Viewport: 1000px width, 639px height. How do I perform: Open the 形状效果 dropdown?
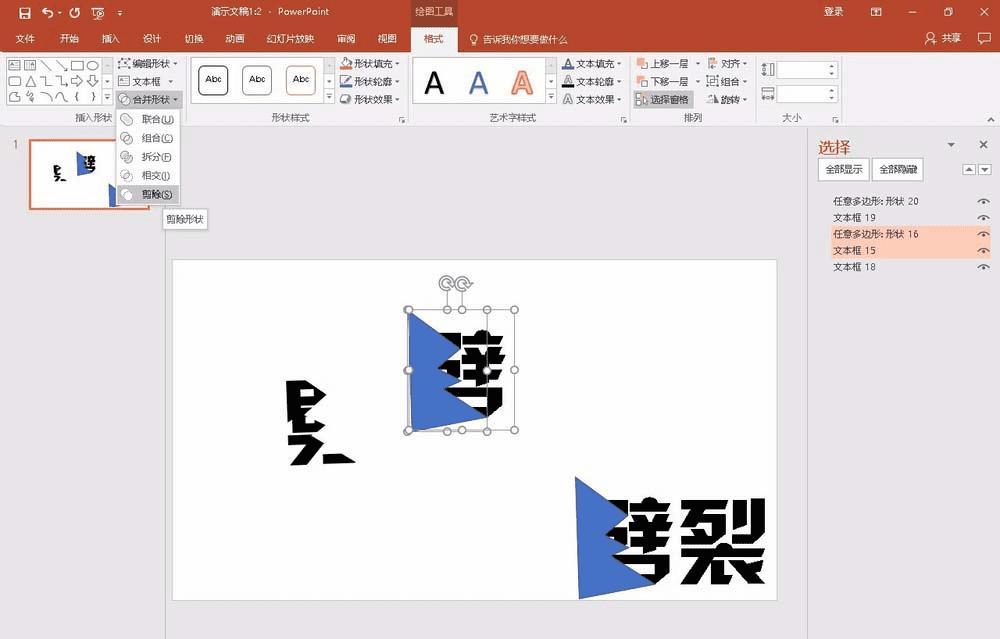coord(370,99)
